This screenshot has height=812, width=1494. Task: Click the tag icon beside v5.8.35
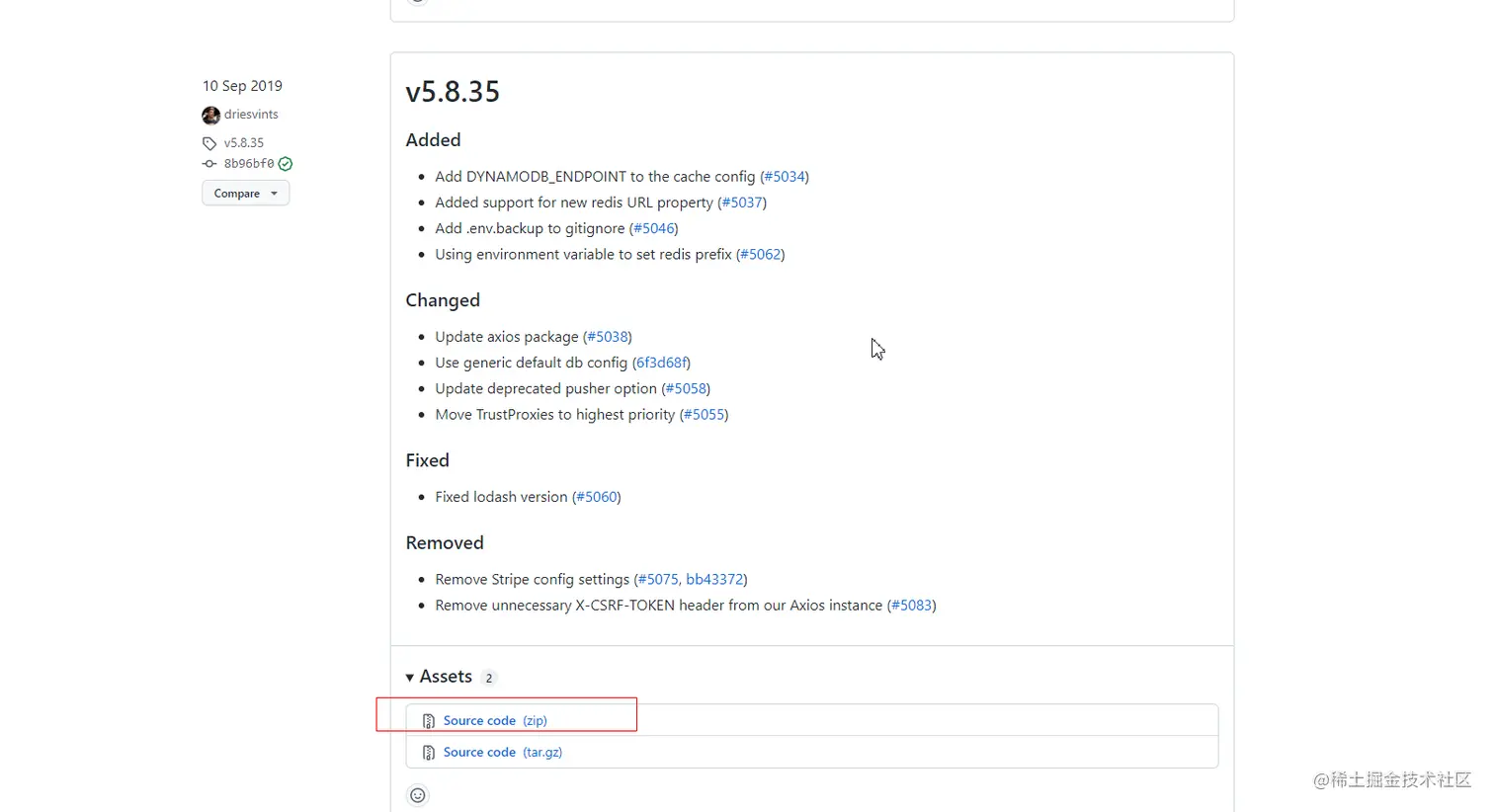209,143
